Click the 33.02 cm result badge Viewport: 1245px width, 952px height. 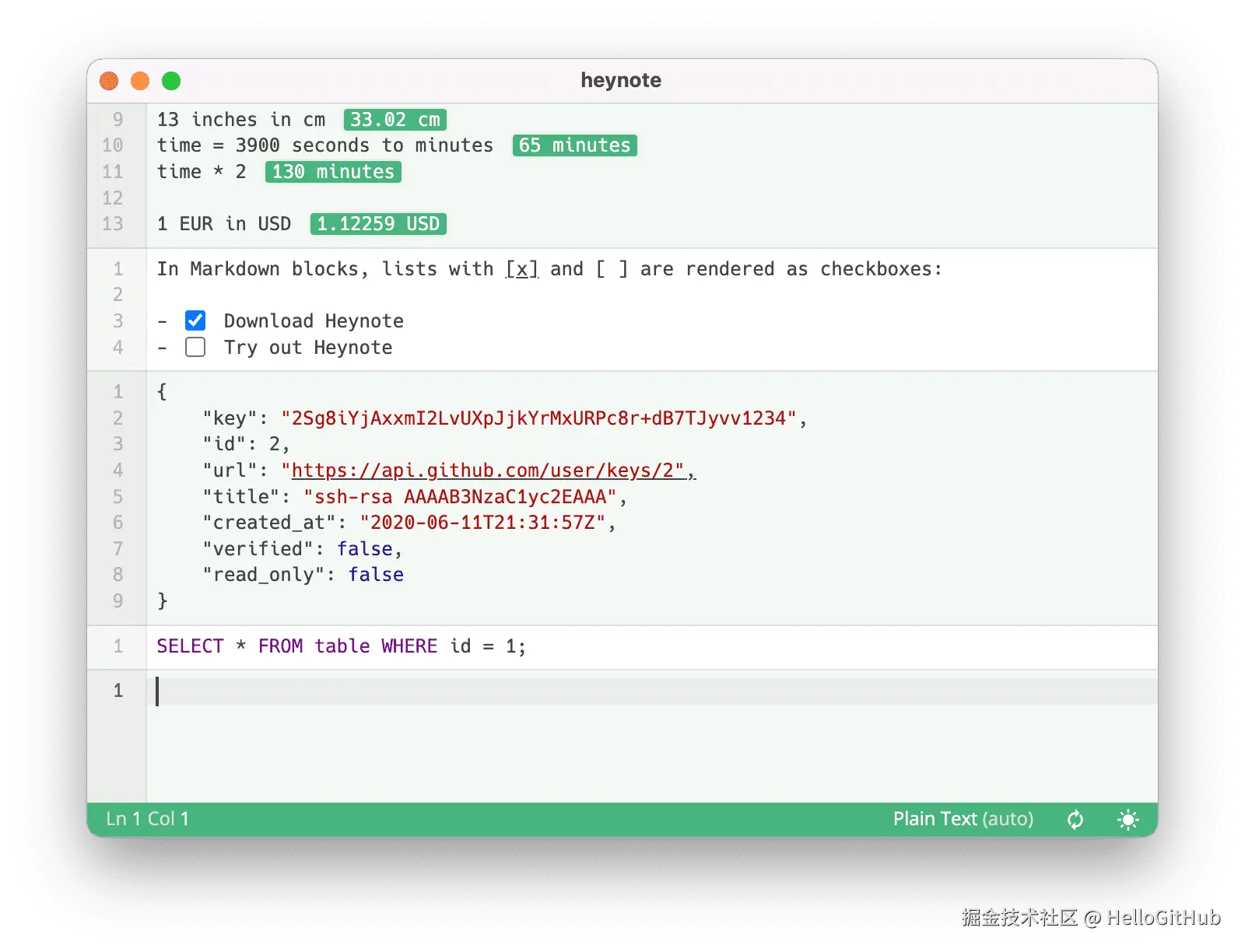pos(395,120)
